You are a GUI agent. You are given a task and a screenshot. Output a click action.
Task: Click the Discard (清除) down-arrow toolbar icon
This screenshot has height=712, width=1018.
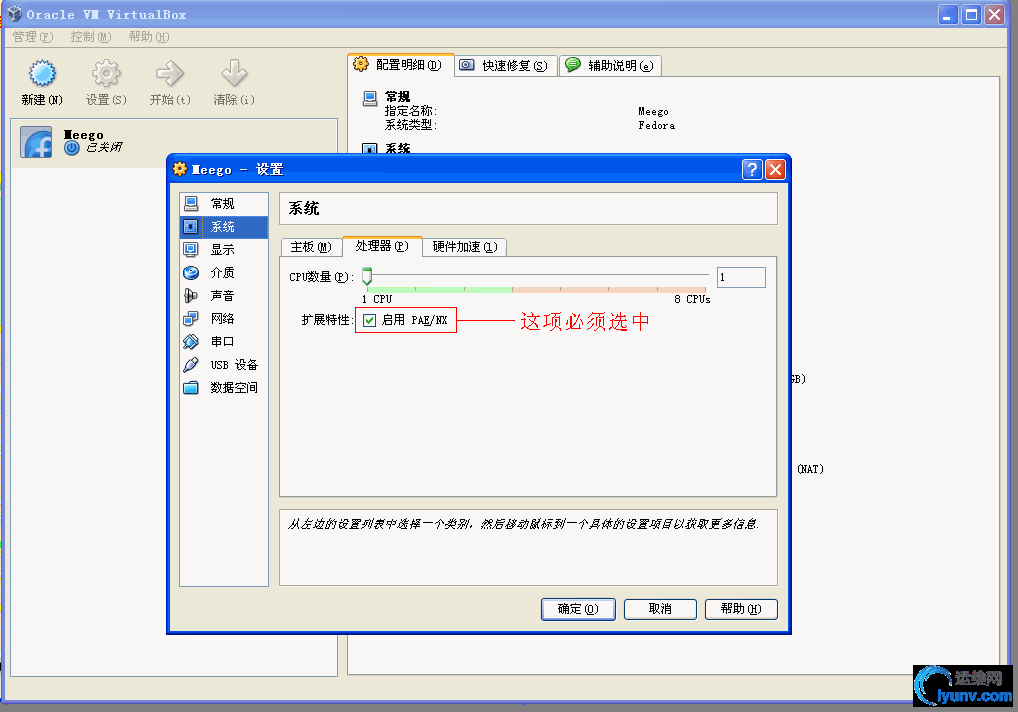coord(234,73)
